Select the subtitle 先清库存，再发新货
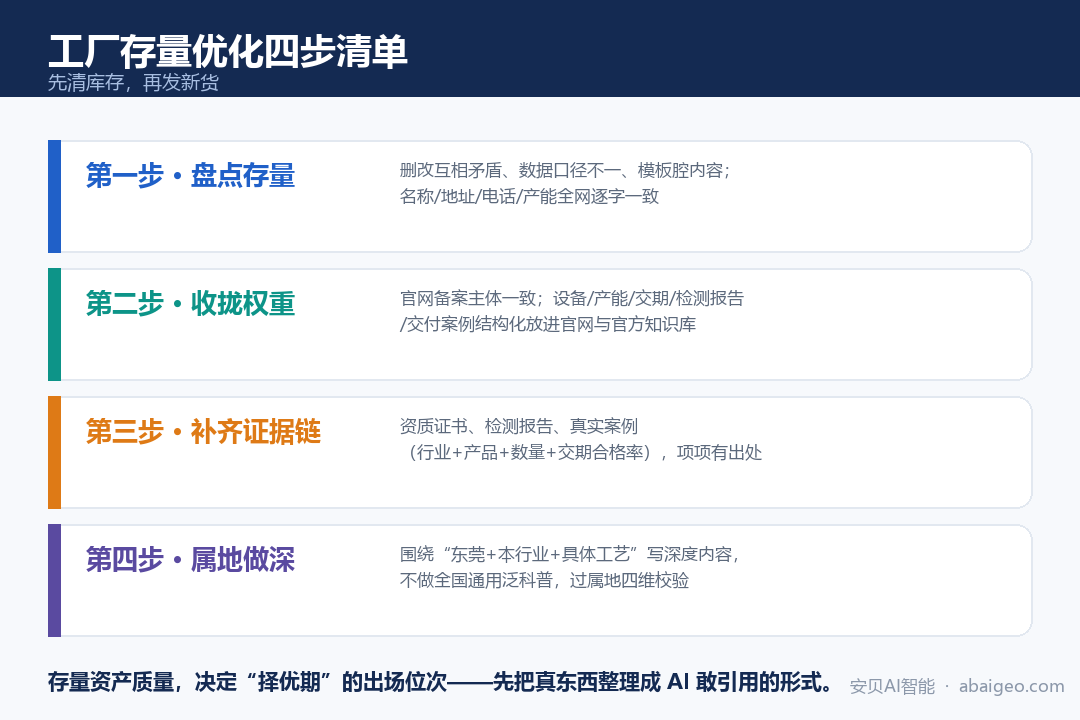The height and width of the screenshot is (720, 1080). tap(133, 83)
